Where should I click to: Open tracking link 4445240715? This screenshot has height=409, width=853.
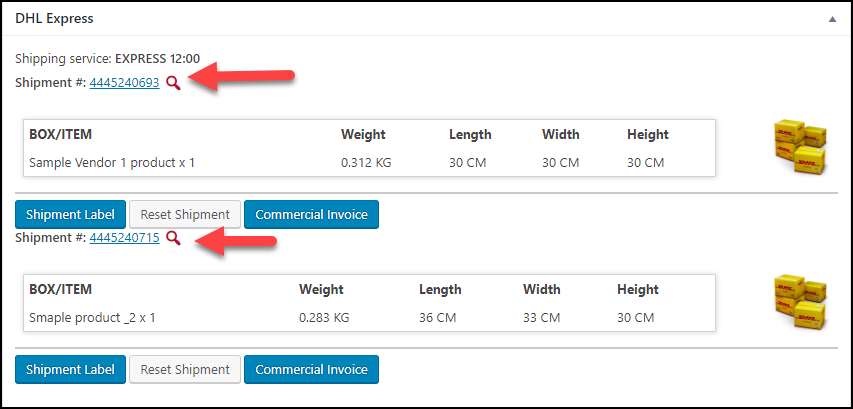click(125, 238)
